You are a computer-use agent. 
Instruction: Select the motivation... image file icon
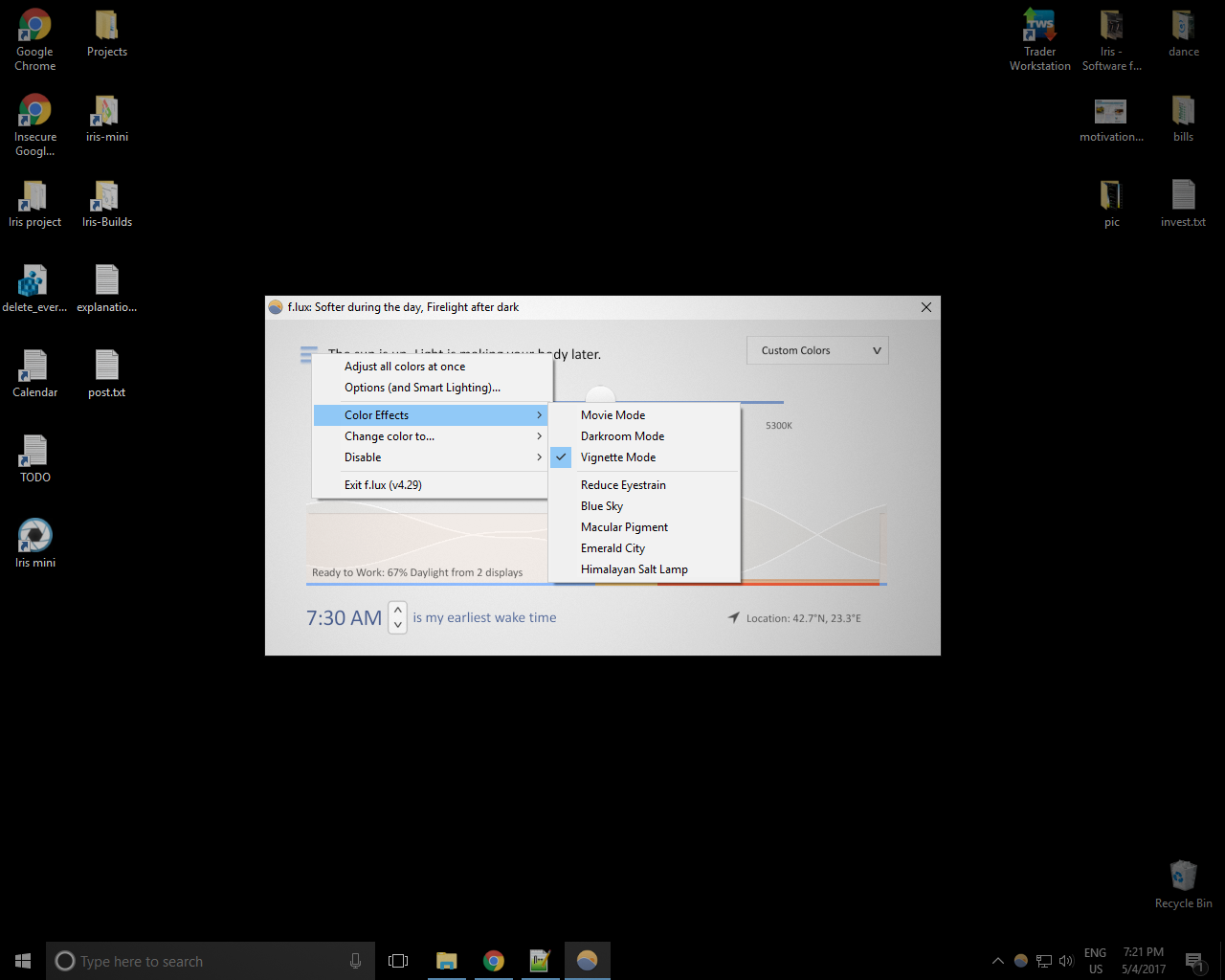[x=1111, y=120]
